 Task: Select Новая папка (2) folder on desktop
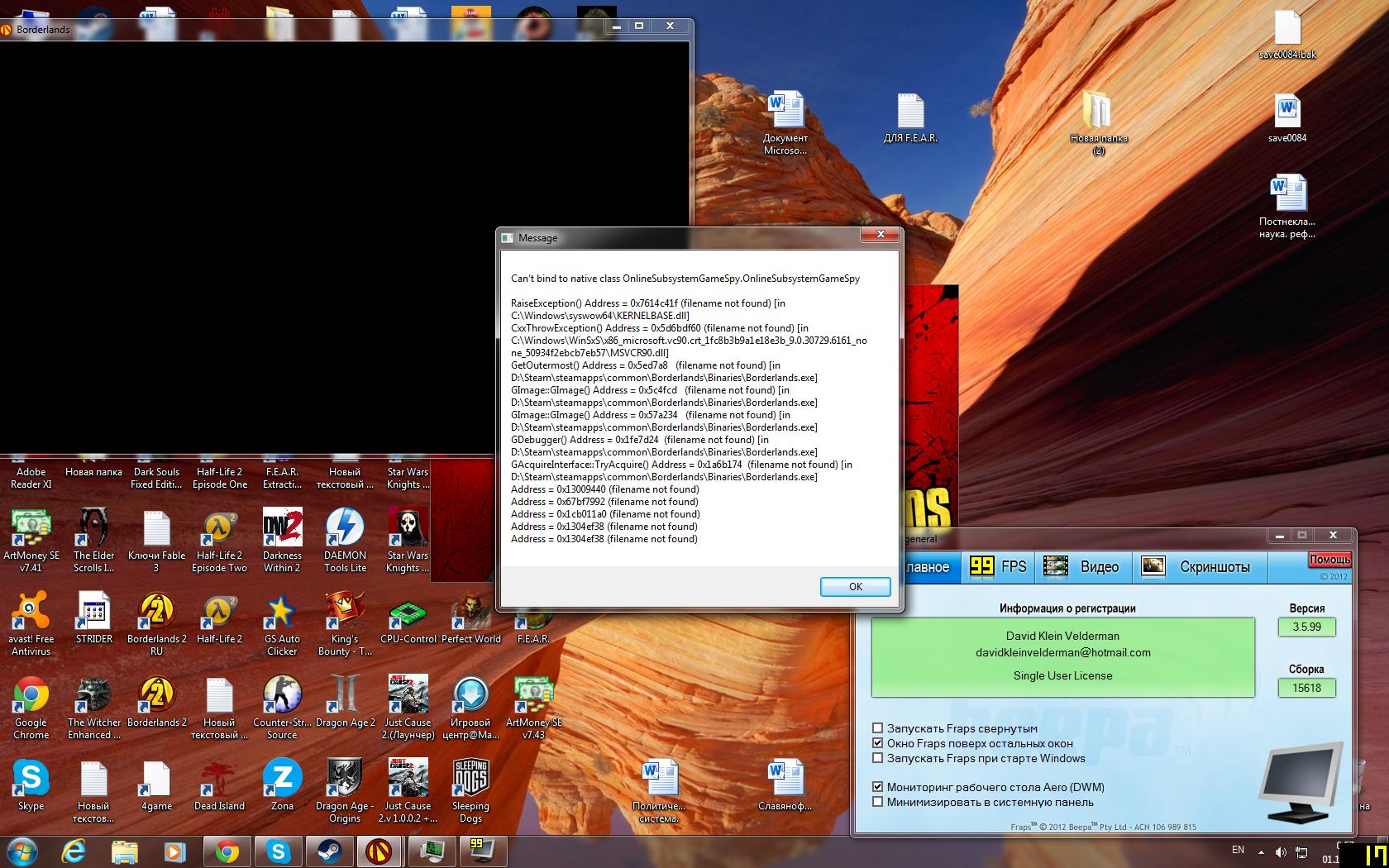(1098, 123)
